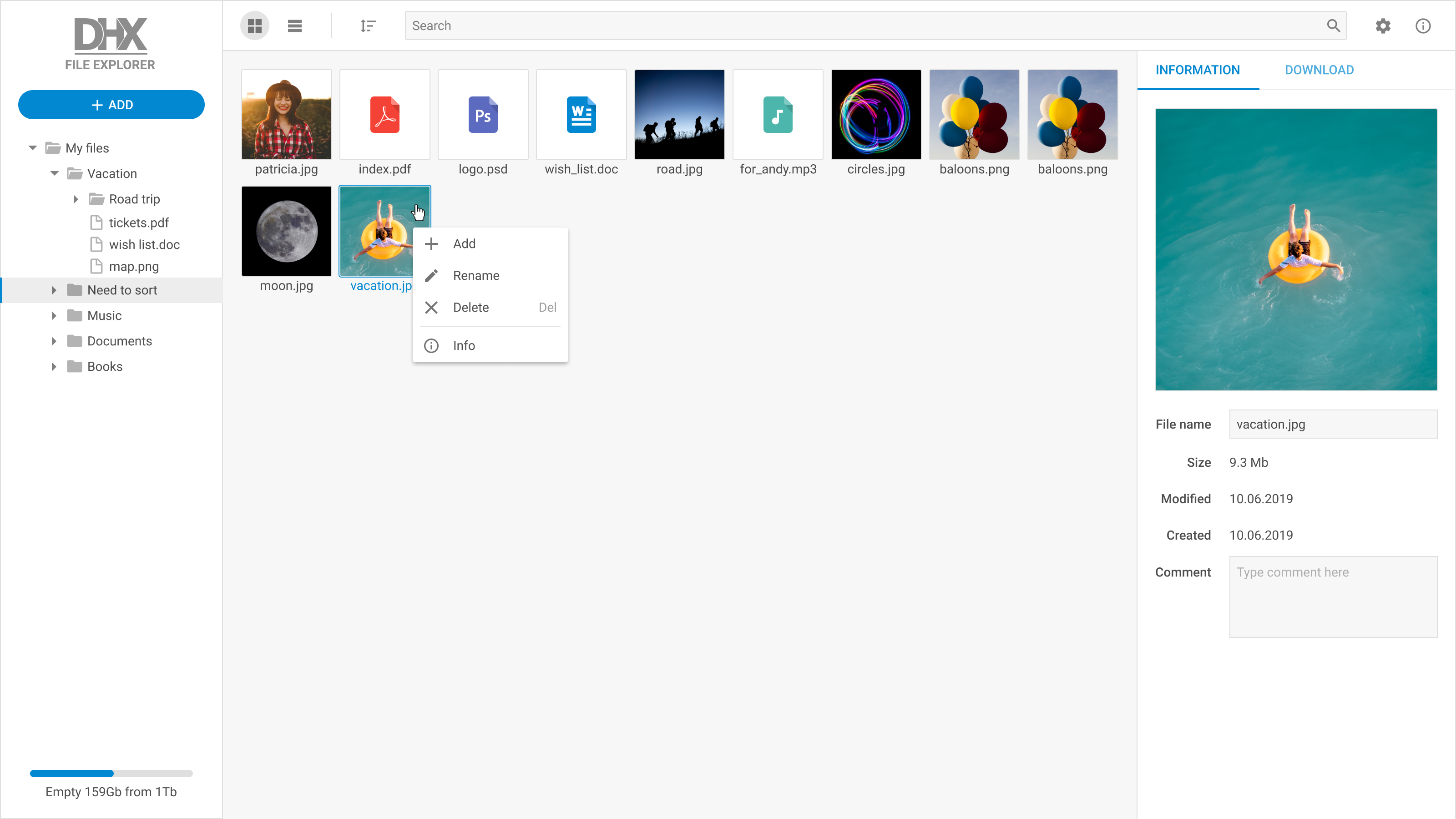The height and width of the screenshot is (819, 1456).
Task: Open the settings gear icon
Action: point(1383,25)
